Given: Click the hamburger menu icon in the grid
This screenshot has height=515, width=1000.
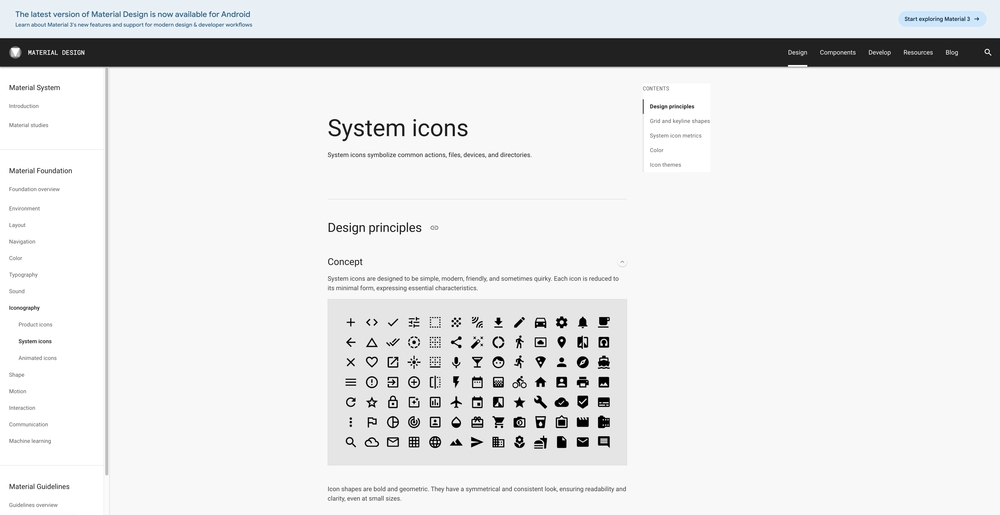Looking at the screenshot, I should pyautogui.click(x=351, y=382).
